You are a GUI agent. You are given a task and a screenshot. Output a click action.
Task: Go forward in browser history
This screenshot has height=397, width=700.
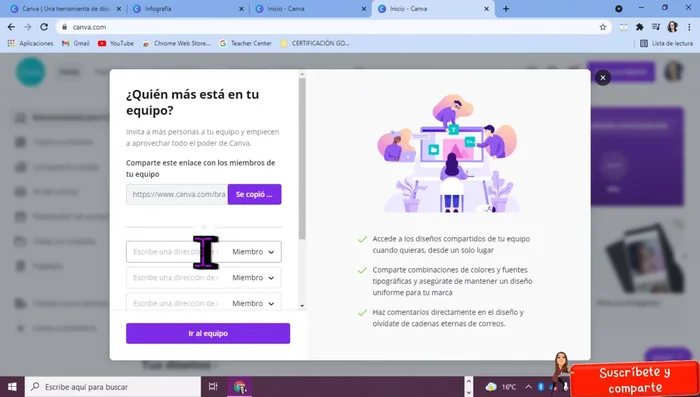[x=28, y=27]
